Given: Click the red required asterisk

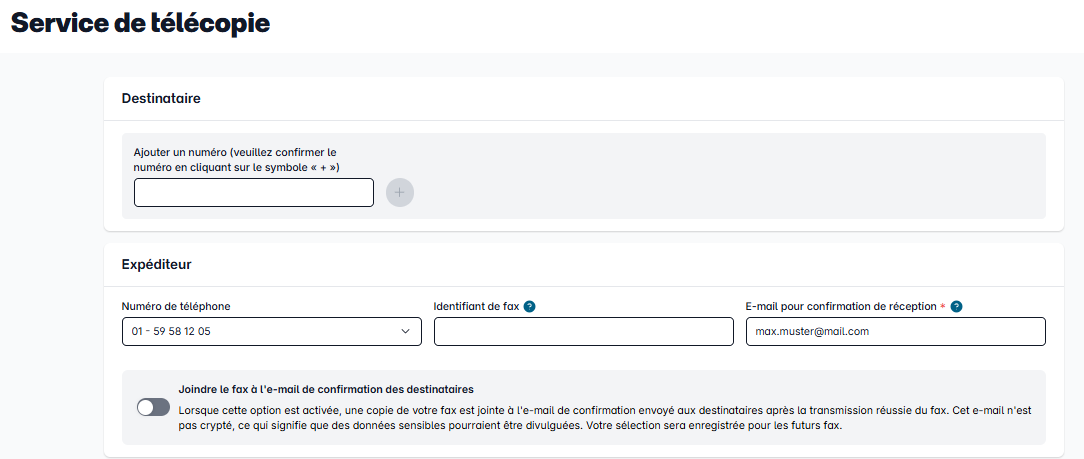Looking at the screenshot, I should tap(942, 306).
